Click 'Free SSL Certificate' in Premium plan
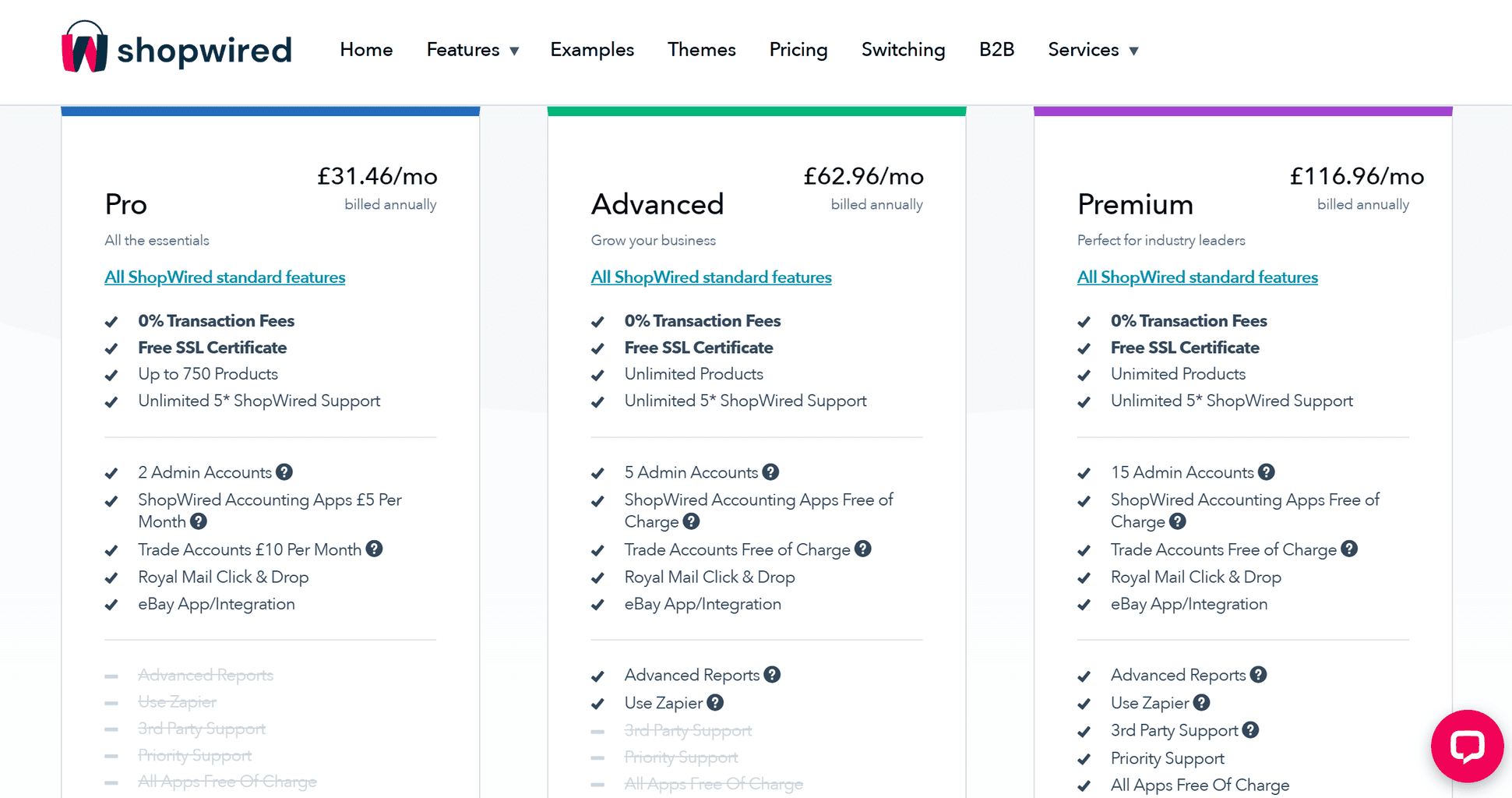 [1185, 348]
